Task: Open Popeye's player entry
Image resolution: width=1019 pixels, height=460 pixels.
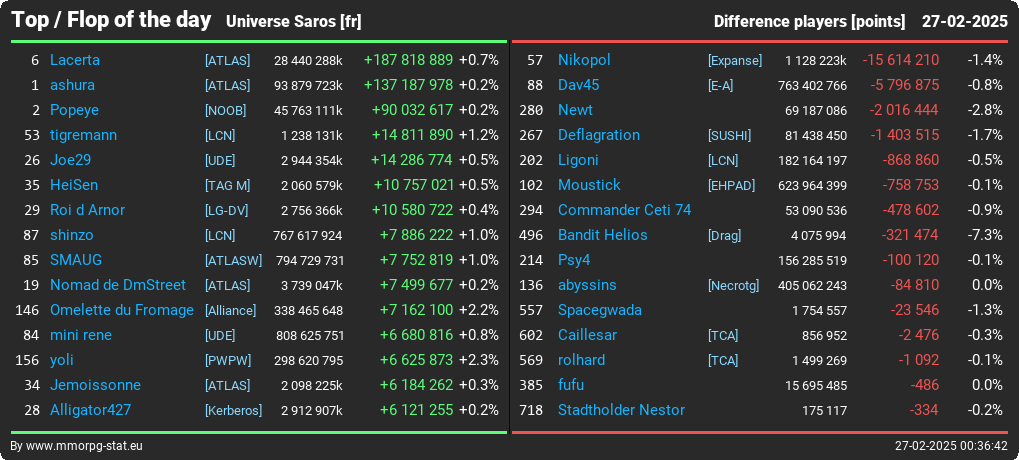Action: [74, 110]
